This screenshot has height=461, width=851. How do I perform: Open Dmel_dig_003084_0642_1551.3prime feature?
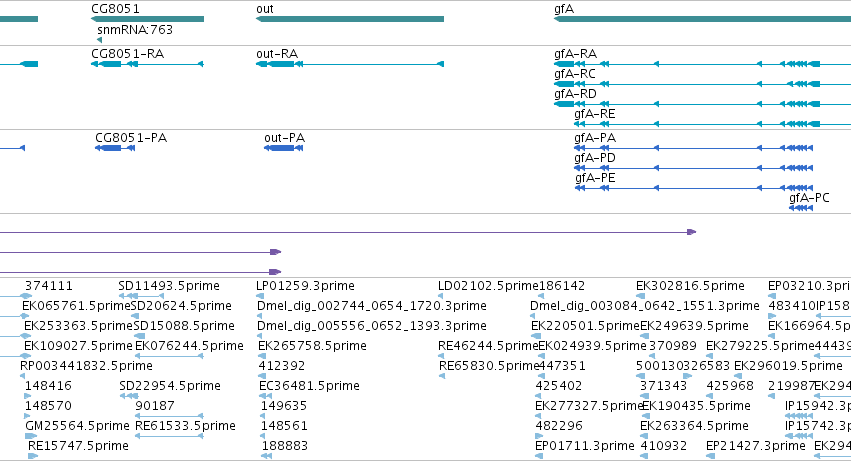point(645,306)
